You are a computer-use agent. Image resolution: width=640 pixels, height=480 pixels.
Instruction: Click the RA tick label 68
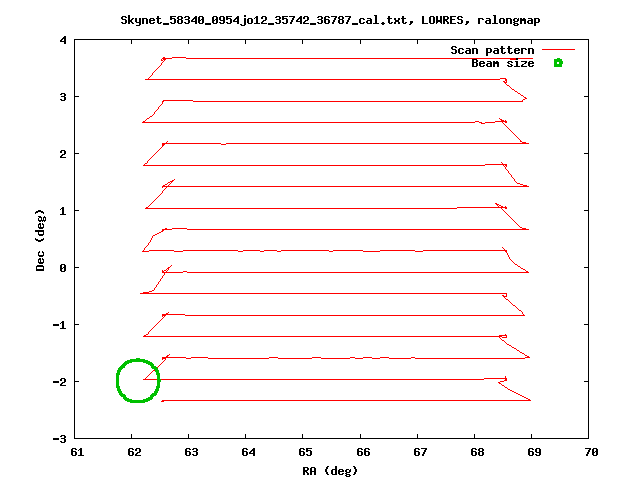477,452
